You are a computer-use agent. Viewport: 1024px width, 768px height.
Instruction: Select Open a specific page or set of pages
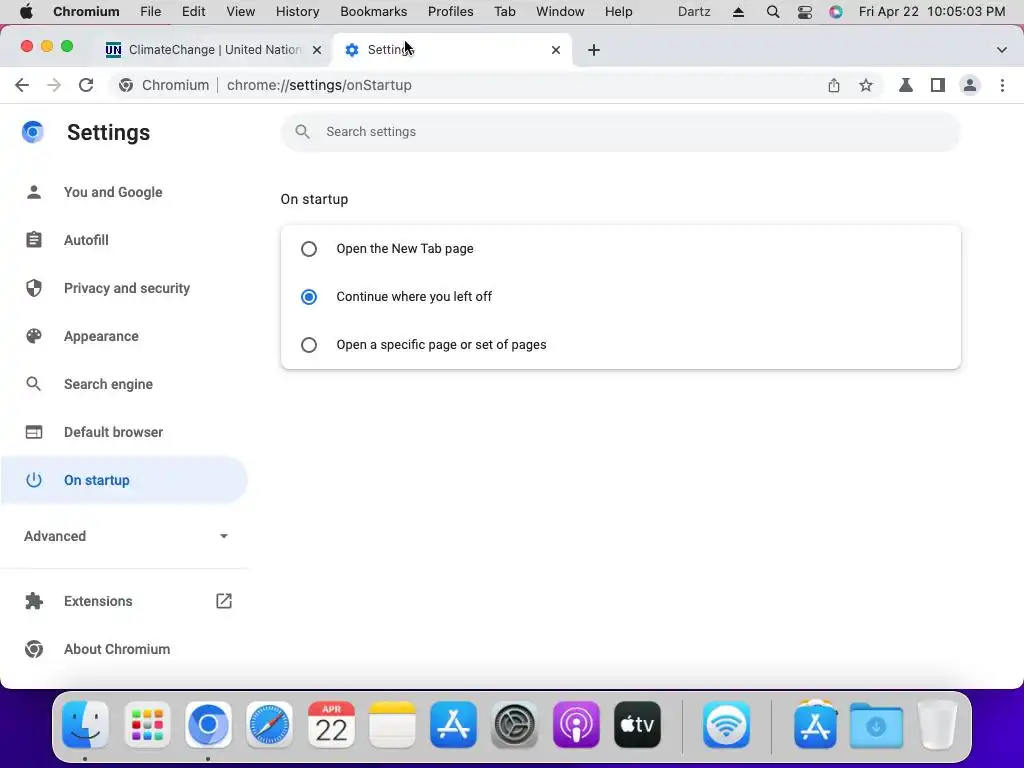click(309, 345)
